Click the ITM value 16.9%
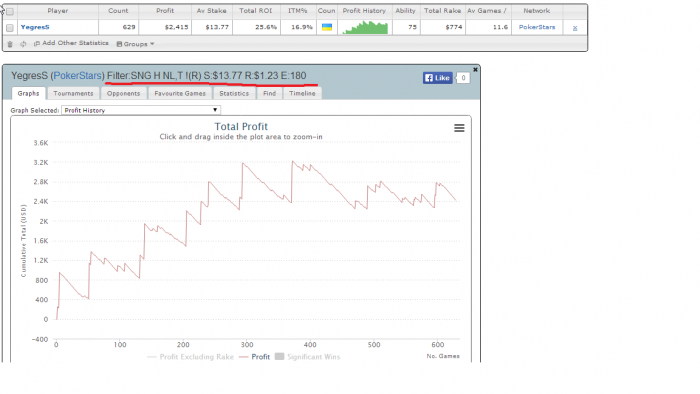The image size is (700, 394). coord(302,27)
